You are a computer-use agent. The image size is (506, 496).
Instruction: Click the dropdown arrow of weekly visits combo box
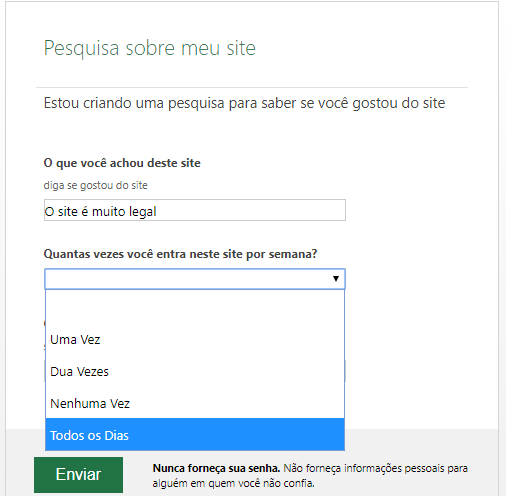pyautogui.click(x=336, y=278)
